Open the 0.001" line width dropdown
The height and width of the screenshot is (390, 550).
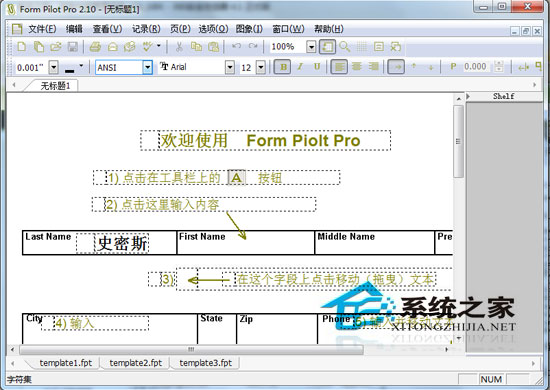pos(53,67)
